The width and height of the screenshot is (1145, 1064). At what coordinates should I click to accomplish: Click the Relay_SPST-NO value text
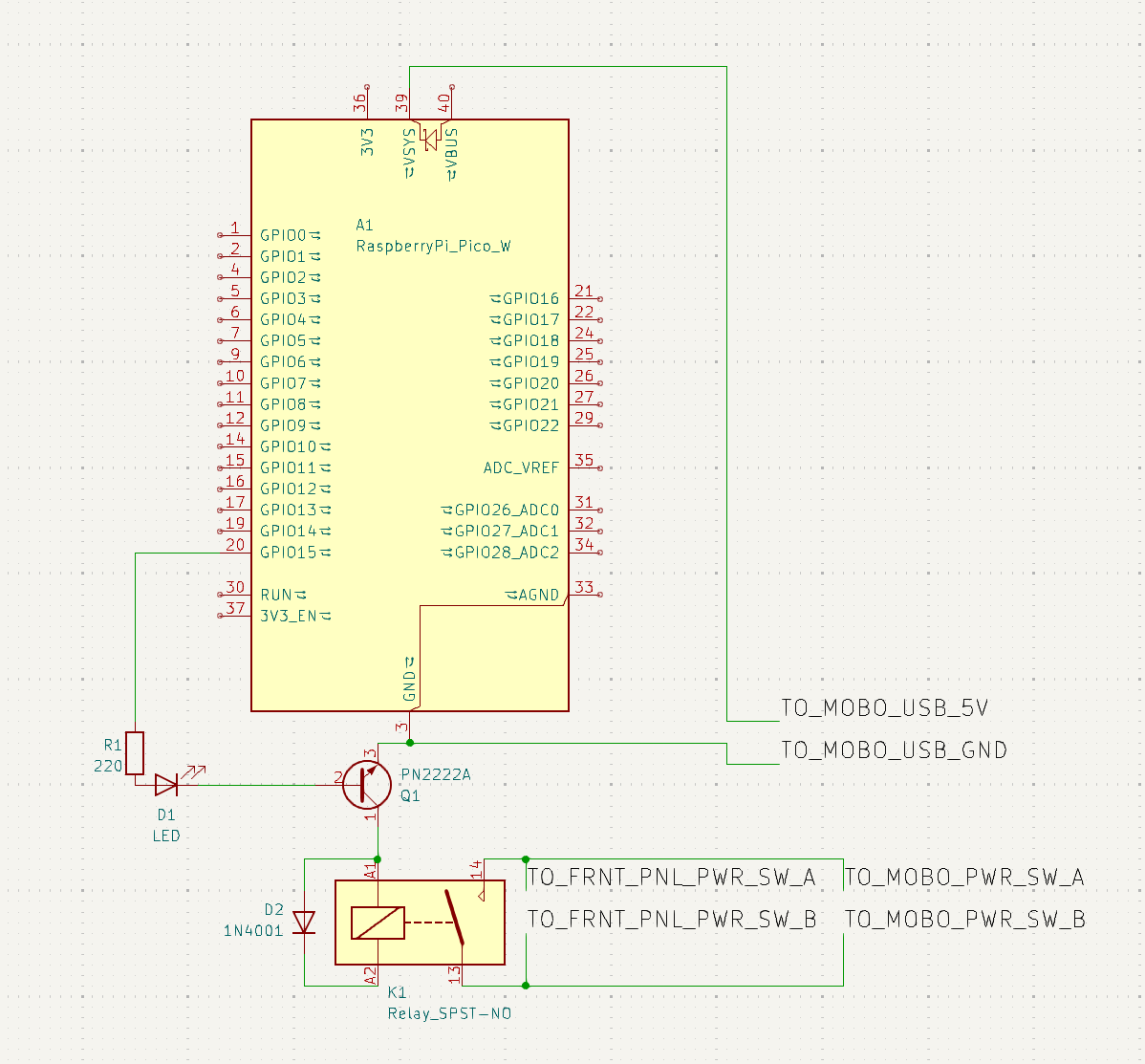coord(450,1013)
